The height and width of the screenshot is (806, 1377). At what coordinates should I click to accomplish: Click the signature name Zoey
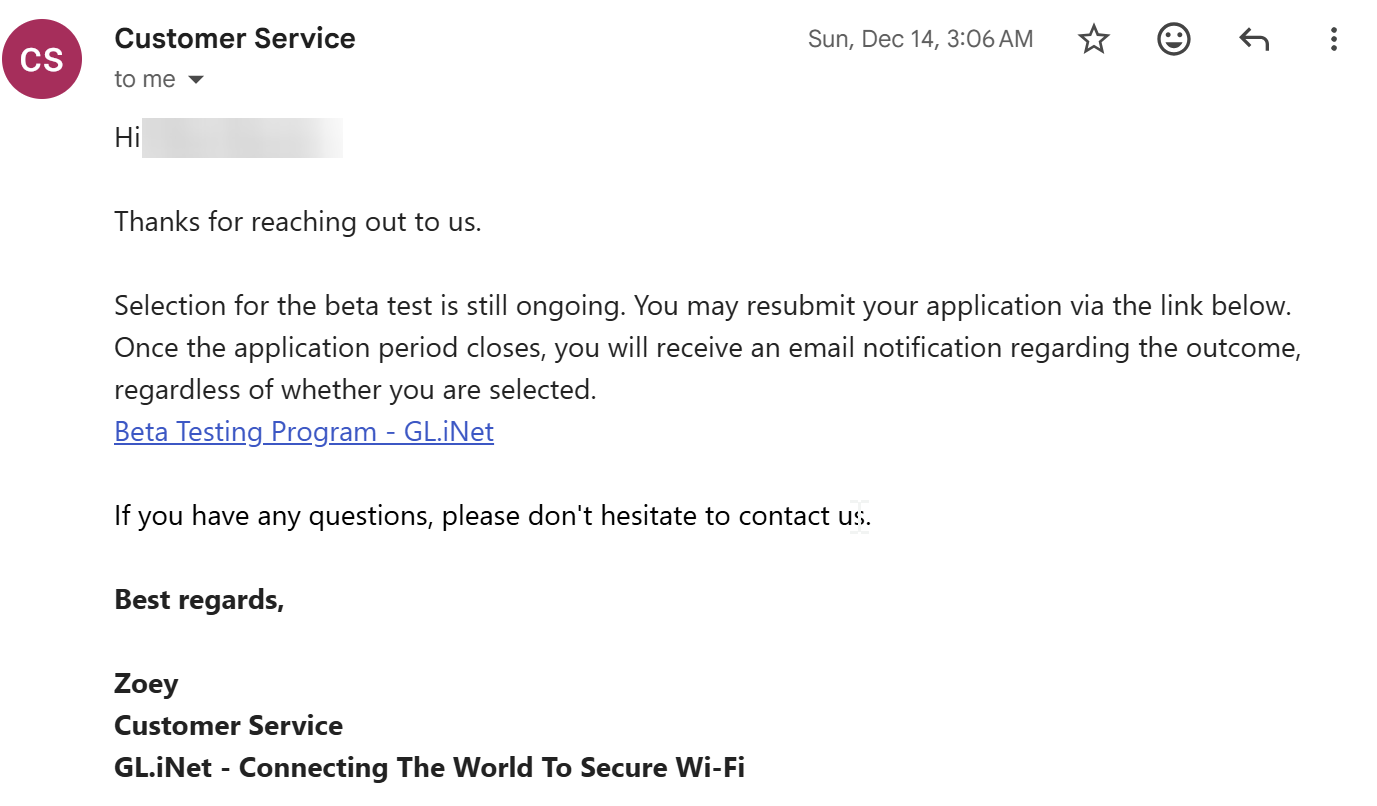(x=146, y=684)
